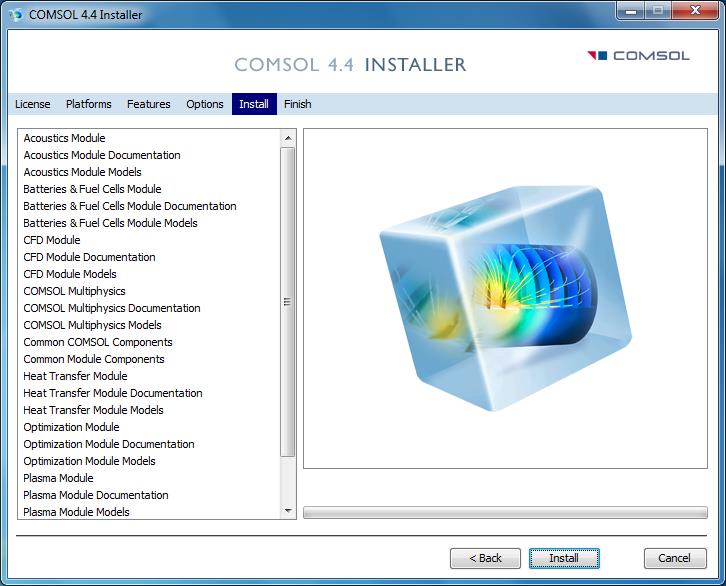726x586 pixels.
Task: Click the COMSOL icon in title bar
Action: click(14, 15)
